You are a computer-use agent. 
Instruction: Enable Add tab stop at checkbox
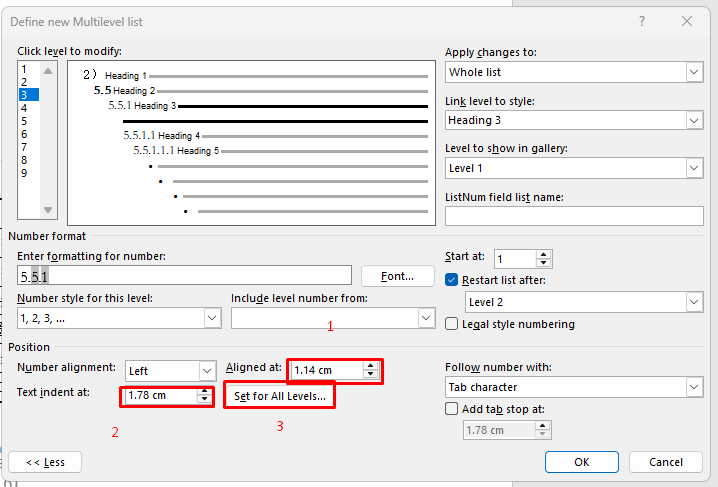point(453,408)
